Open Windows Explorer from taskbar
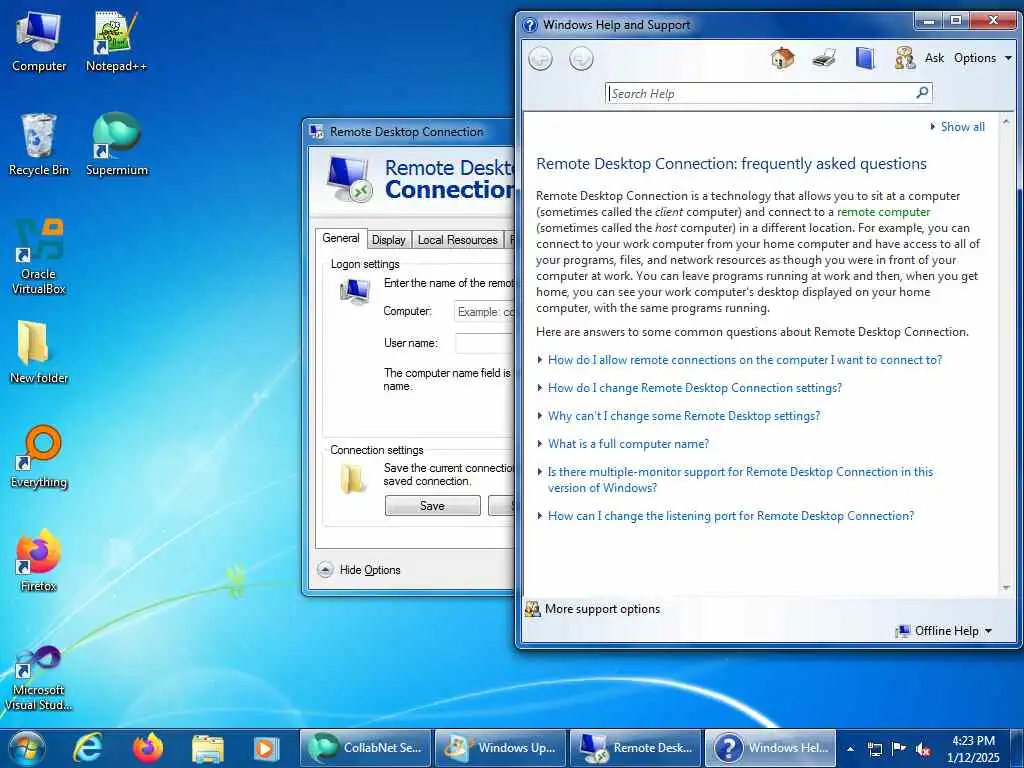 point(208,748)
